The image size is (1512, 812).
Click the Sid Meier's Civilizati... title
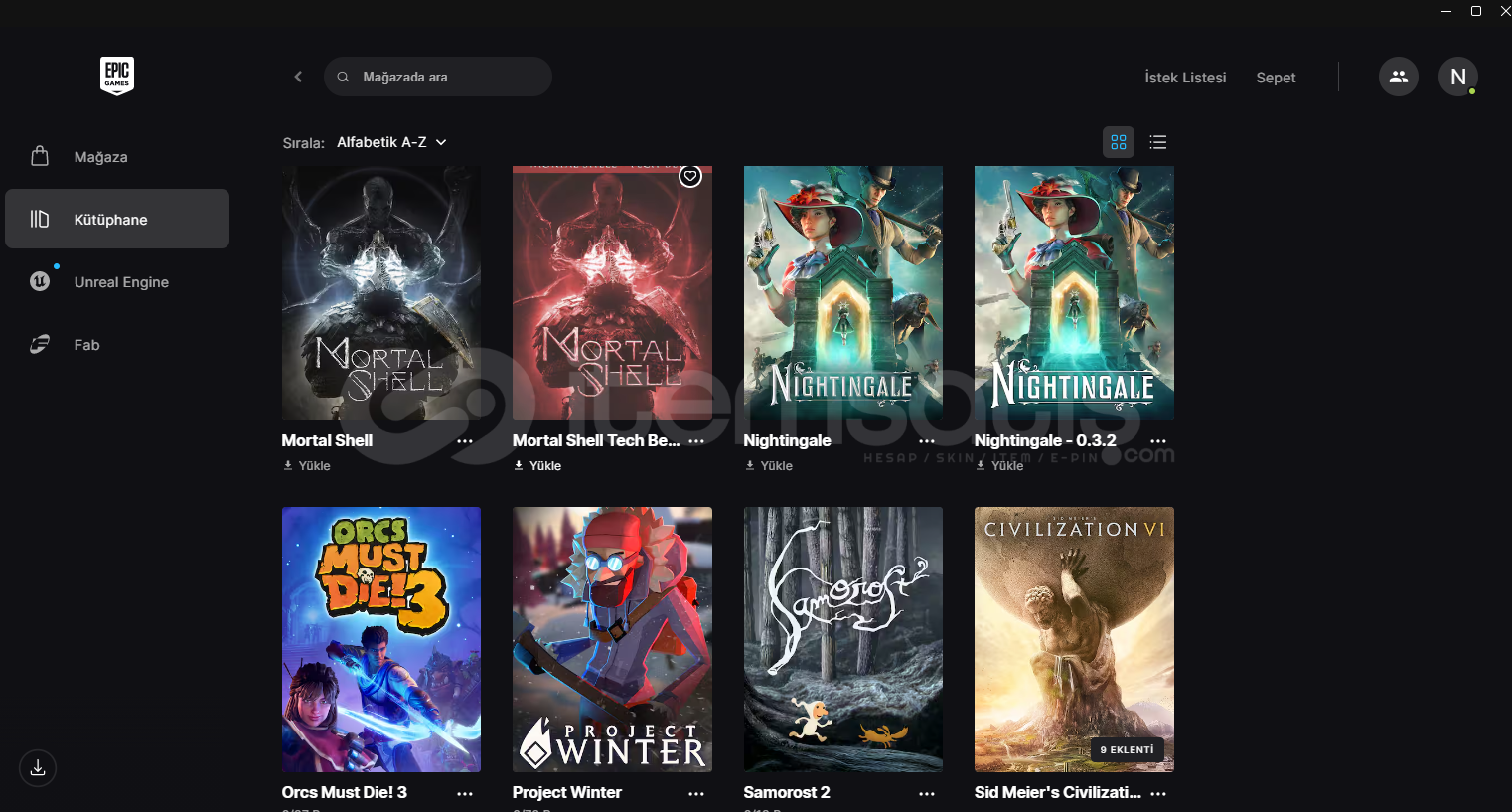point(1058,792)
